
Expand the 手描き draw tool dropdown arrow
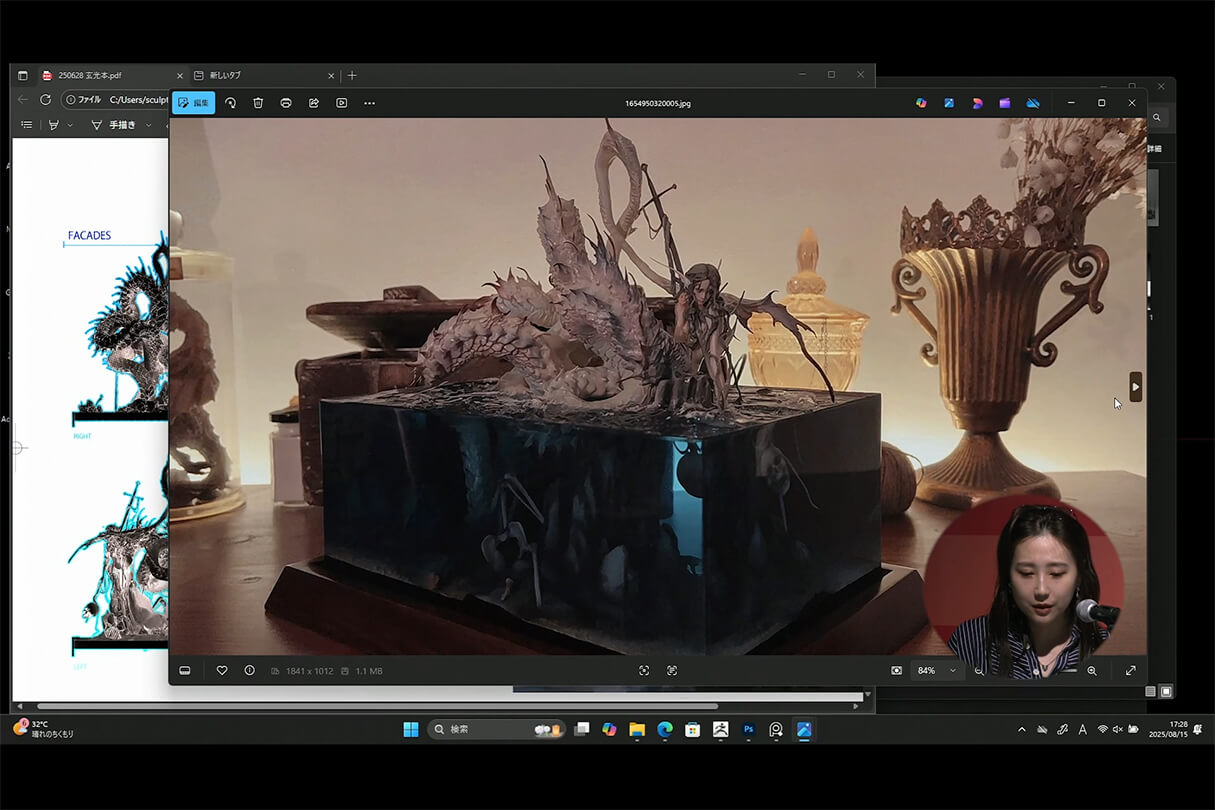click(149, 125)
